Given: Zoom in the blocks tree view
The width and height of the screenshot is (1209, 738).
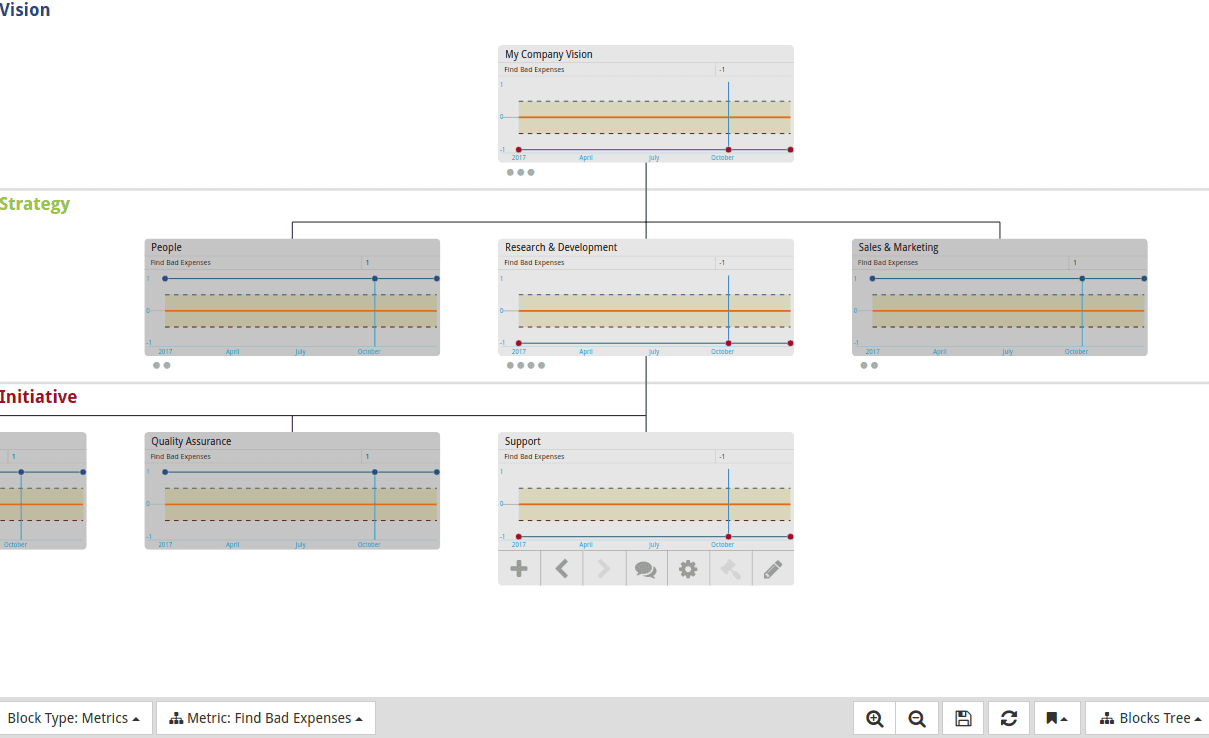Looking at the screenshot, I should tap(875, 718).
